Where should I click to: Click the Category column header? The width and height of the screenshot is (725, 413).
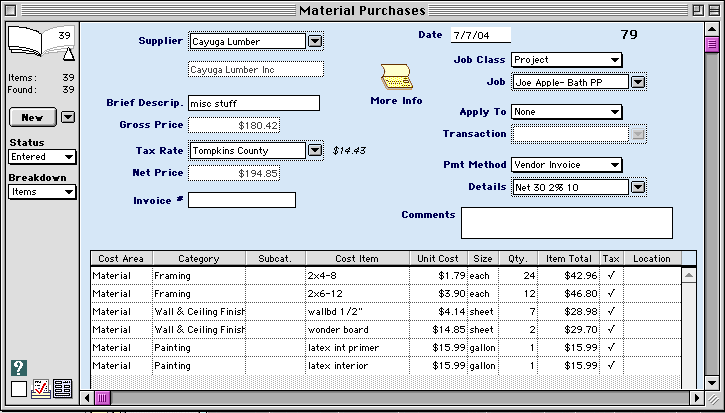(x=198, y=258)
